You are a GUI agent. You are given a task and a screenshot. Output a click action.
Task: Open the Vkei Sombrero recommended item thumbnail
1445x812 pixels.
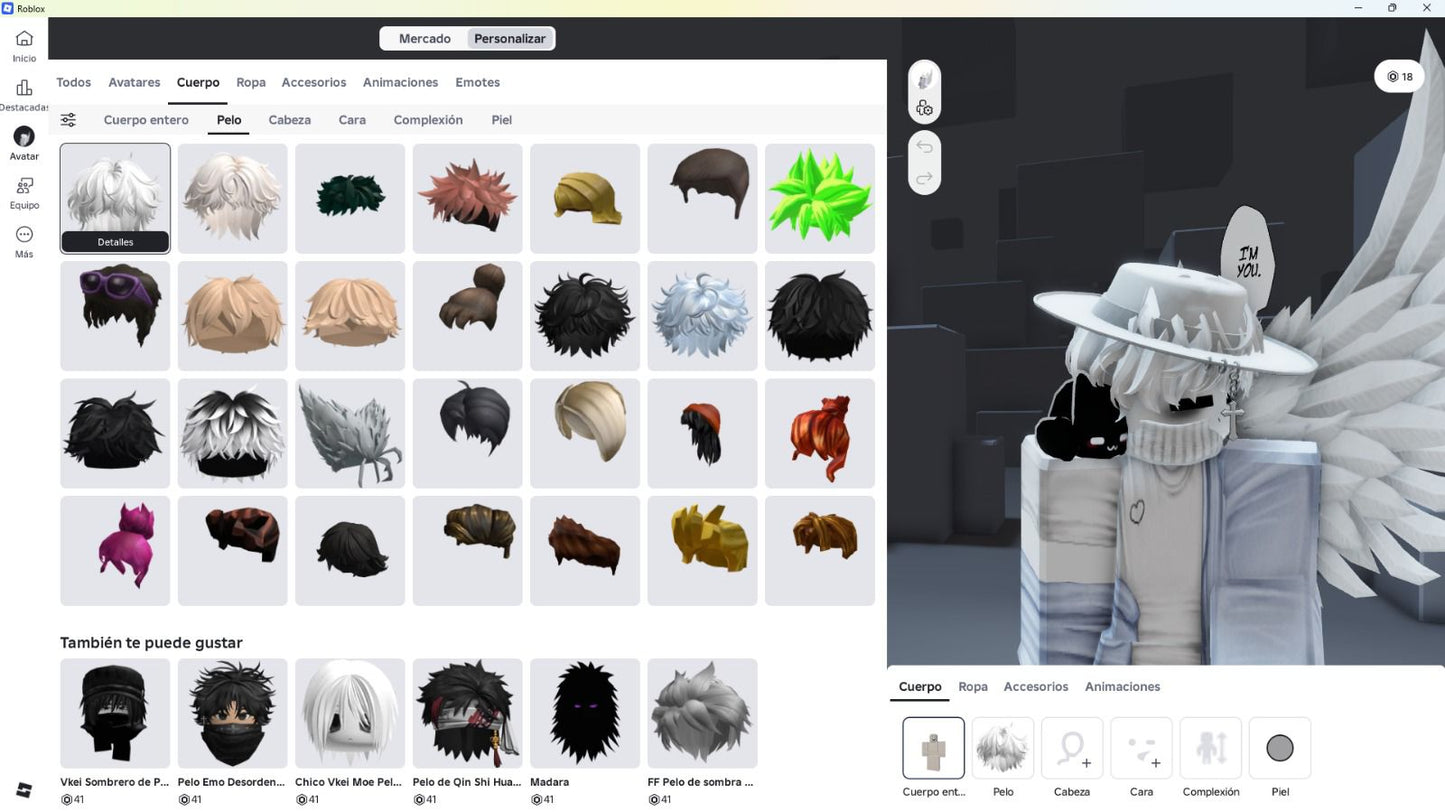(115, 713)
